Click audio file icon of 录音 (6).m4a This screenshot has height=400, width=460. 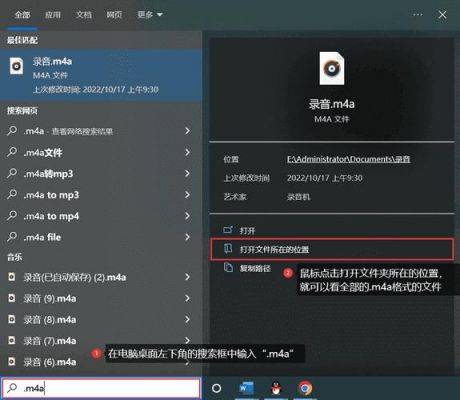[x=12, y=362]
